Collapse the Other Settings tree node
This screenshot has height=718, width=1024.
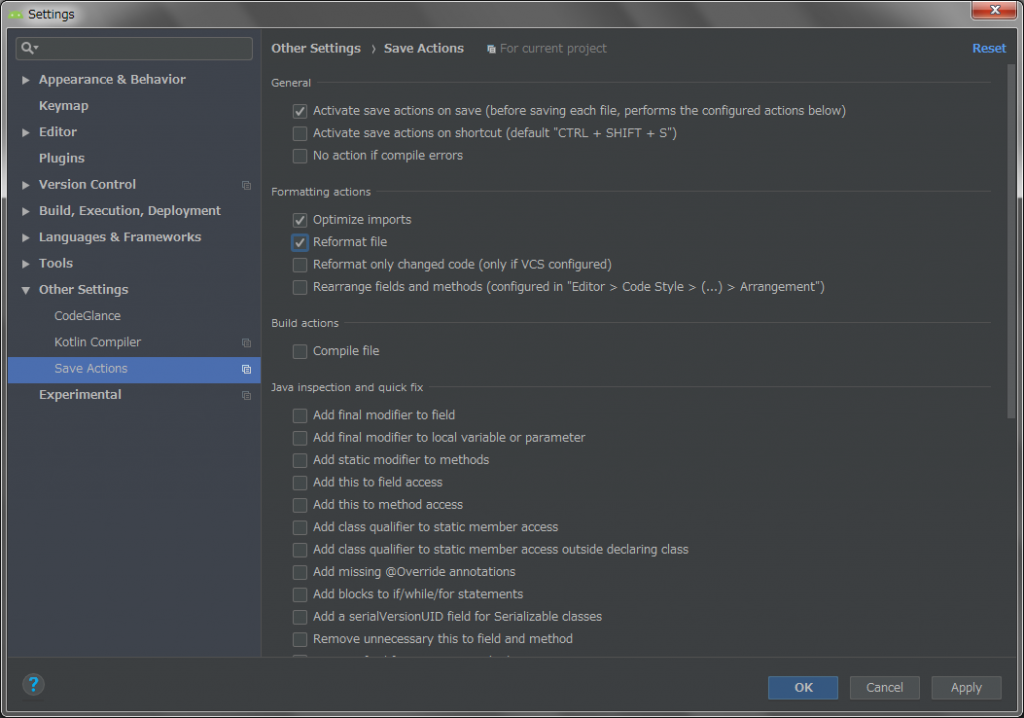26,290
